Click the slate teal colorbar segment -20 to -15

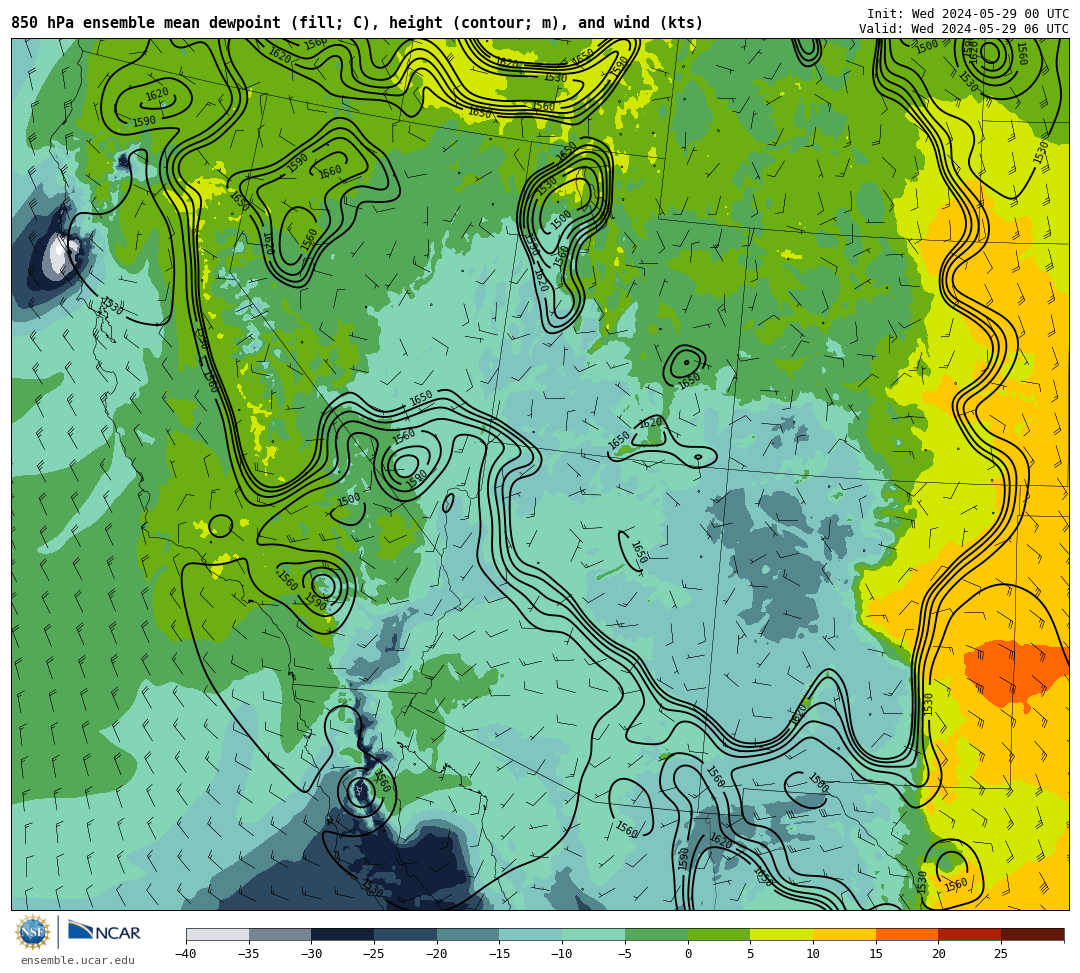[468, 934]
